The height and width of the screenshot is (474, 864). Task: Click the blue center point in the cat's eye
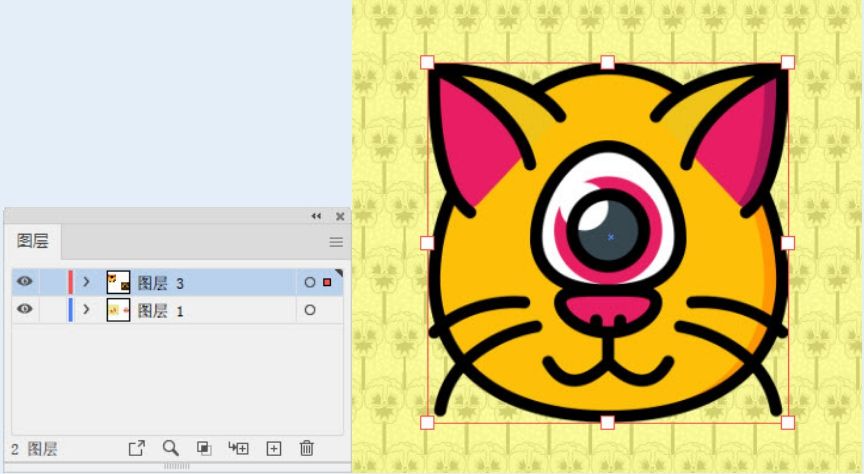pos(611,237)
